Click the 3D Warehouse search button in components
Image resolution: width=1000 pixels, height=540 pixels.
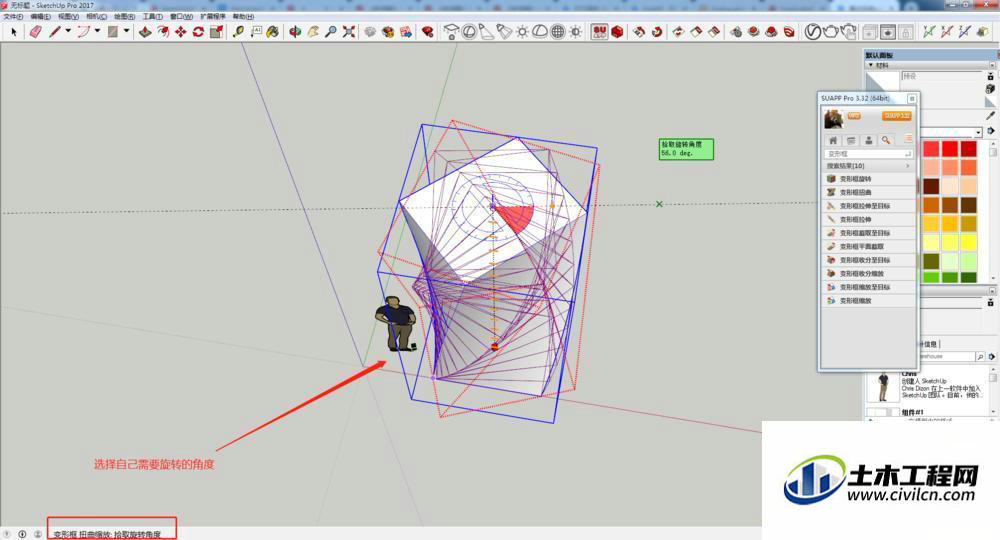pos(980,356)
